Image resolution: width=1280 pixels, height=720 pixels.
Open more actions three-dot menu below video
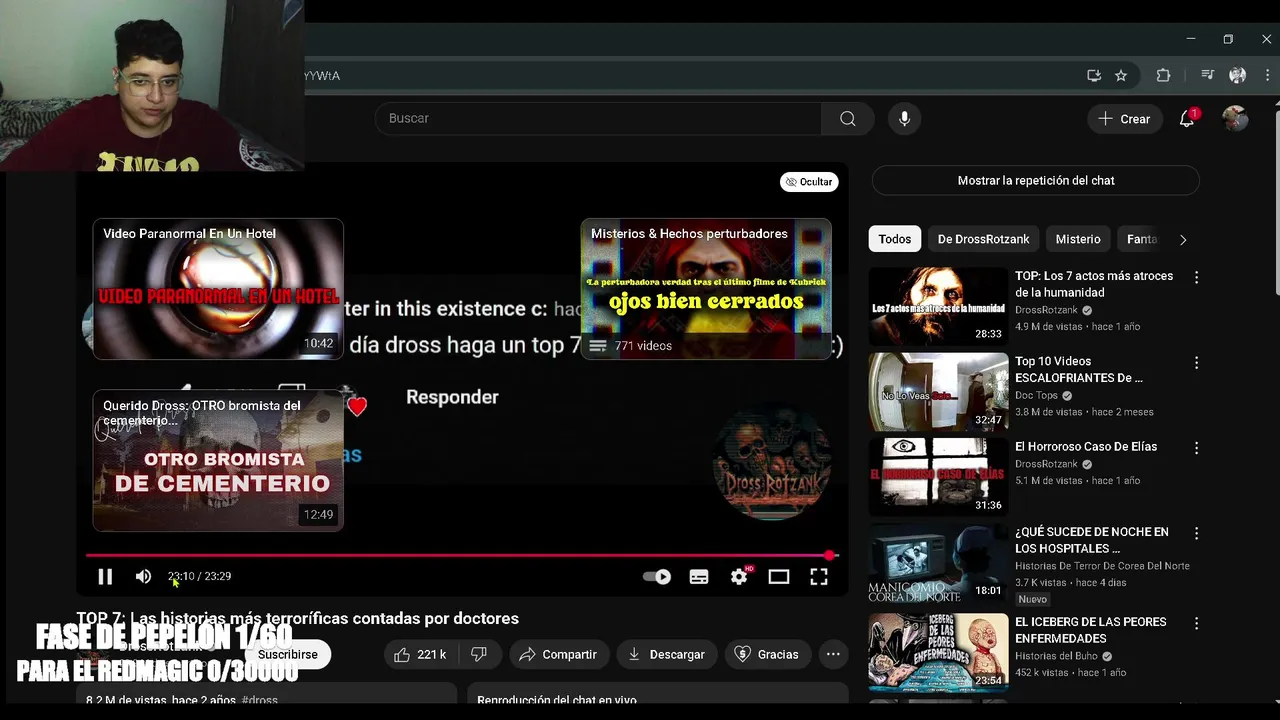(833, 654)
